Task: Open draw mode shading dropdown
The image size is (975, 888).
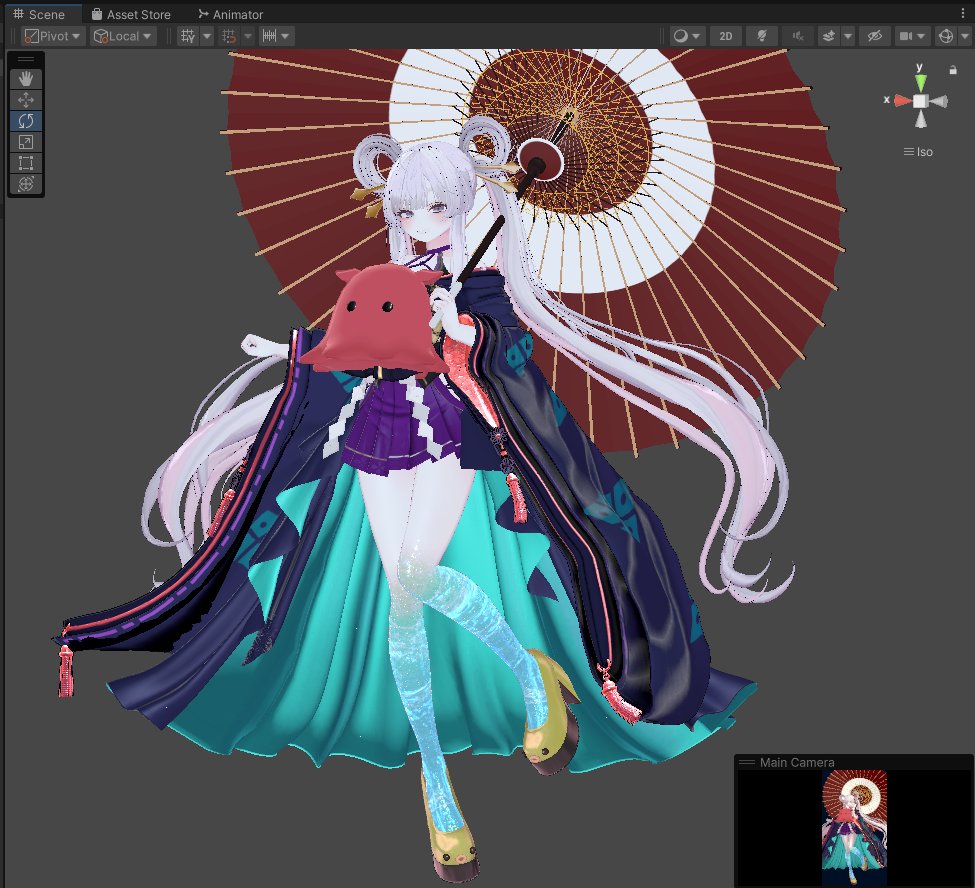Action: (x=687, y=36)
